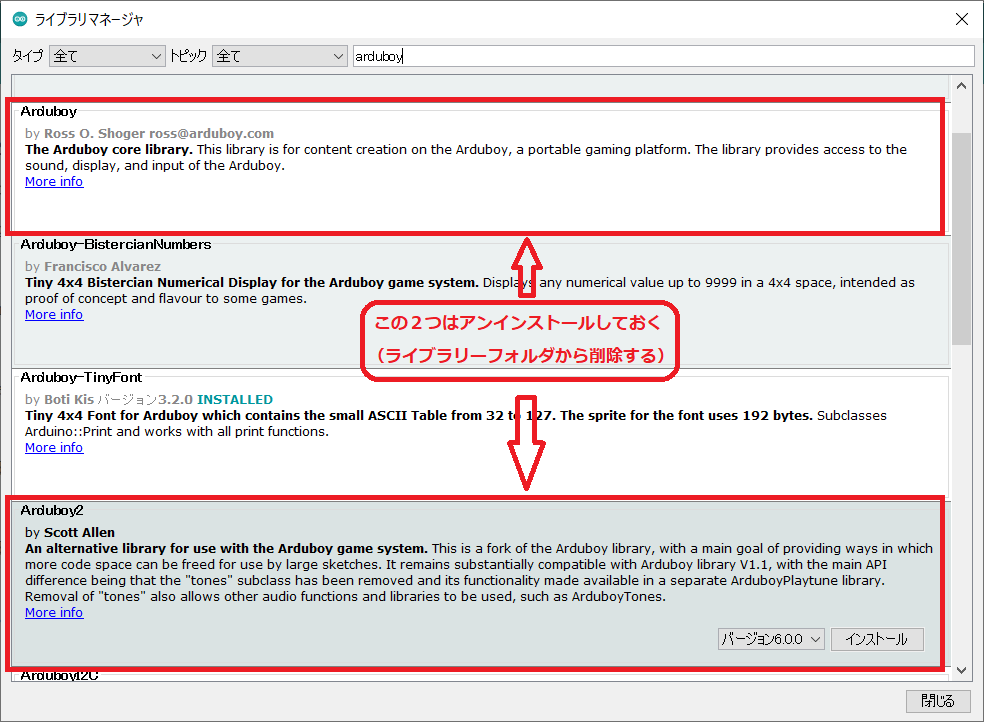
Task: Open More info for Arduboy-BistercianNumbers
Action: pyautogui.click(x=54, y=315)
